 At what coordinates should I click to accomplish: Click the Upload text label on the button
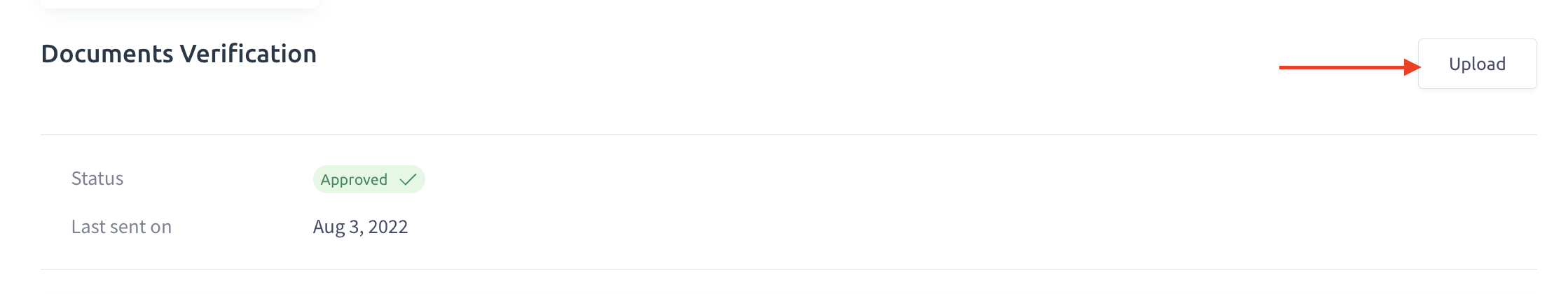coord(1477,64)
